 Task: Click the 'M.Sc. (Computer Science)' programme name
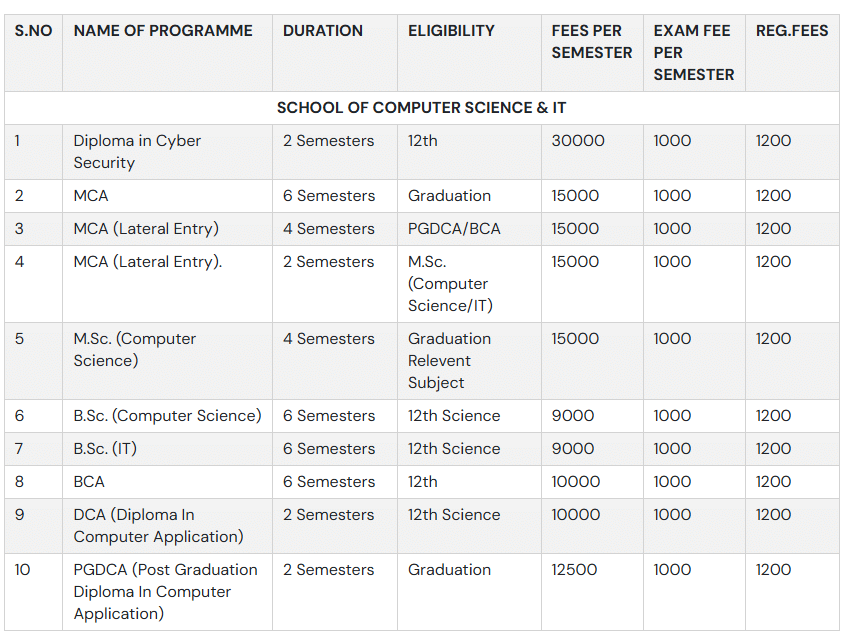click(135, 349)
